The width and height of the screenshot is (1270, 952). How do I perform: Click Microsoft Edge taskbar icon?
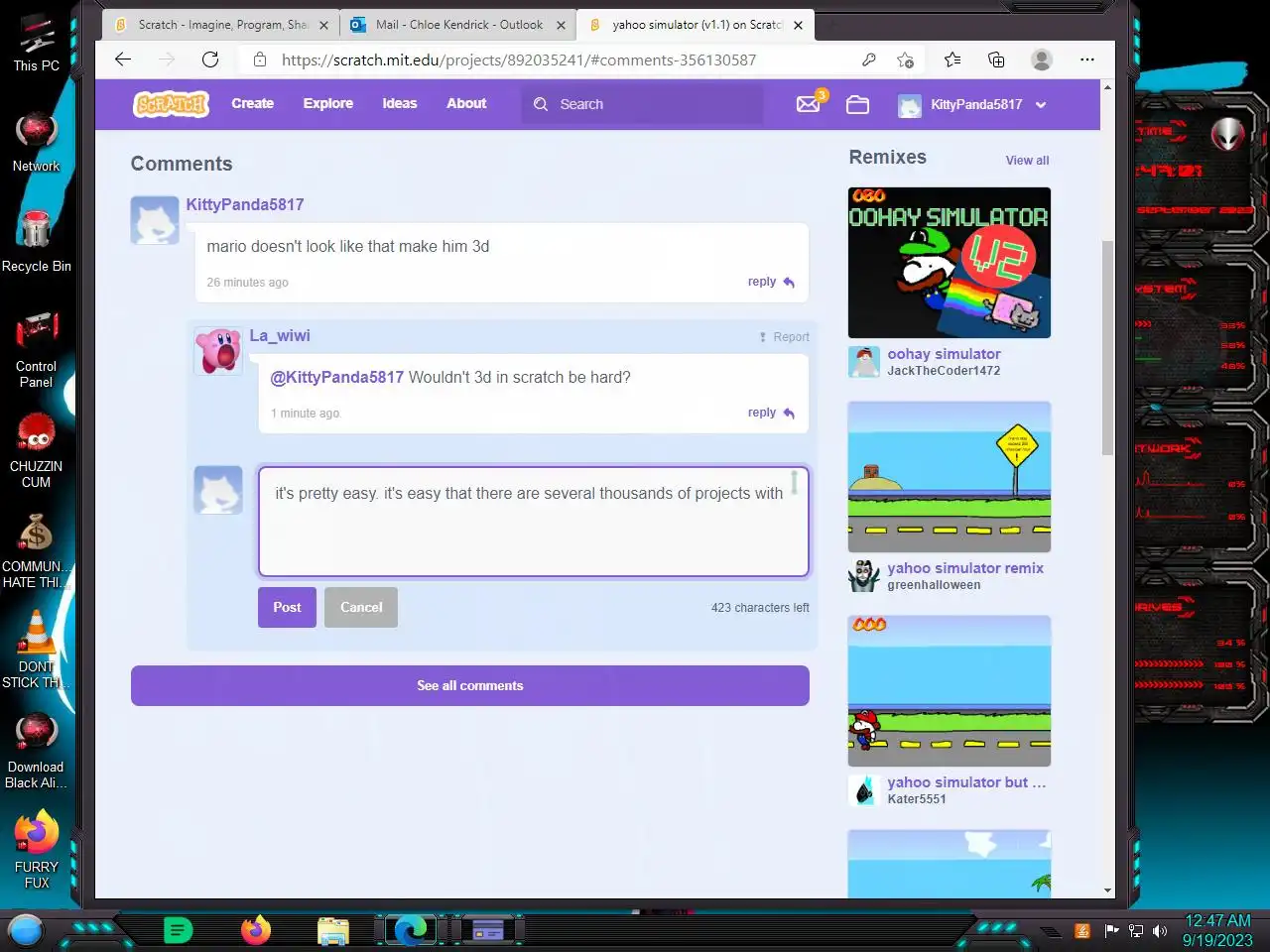(x=411, y=930)
